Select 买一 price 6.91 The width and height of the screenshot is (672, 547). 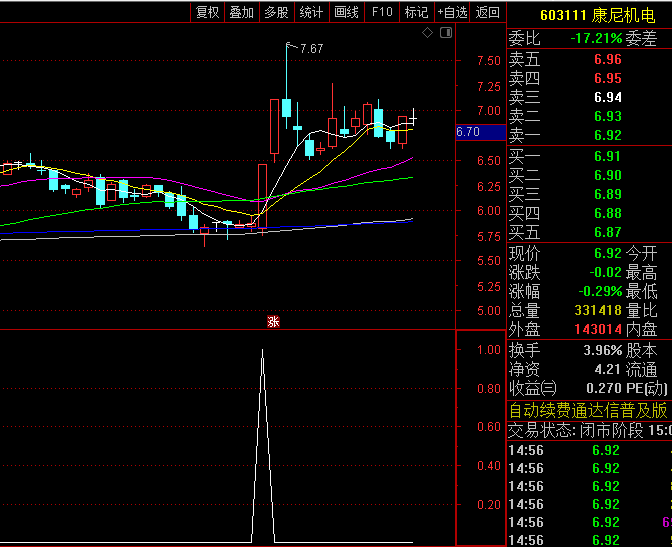(x=608, y=156)
